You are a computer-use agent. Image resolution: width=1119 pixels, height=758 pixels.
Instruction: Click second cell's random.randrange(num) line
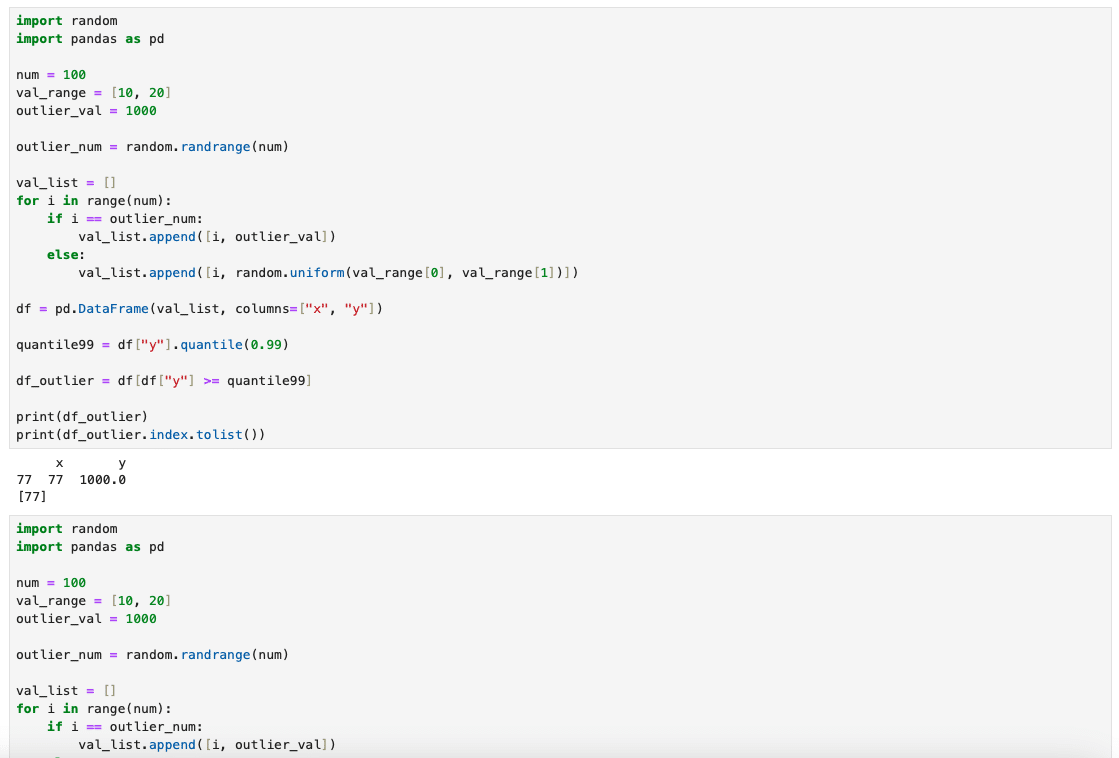coord(152,655)
